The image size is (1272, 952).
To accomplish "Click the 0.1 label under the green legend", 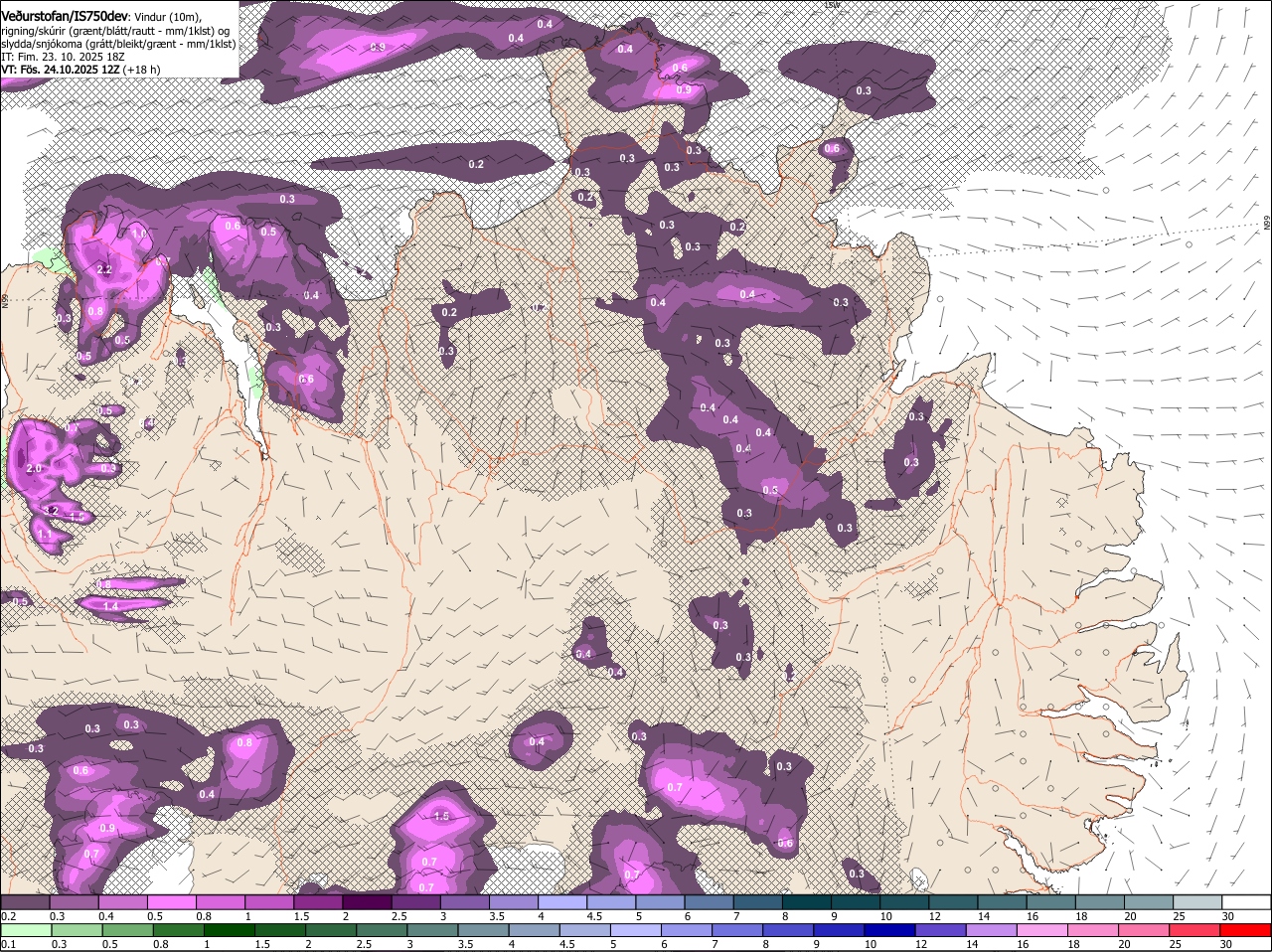I will click(8, 944).
